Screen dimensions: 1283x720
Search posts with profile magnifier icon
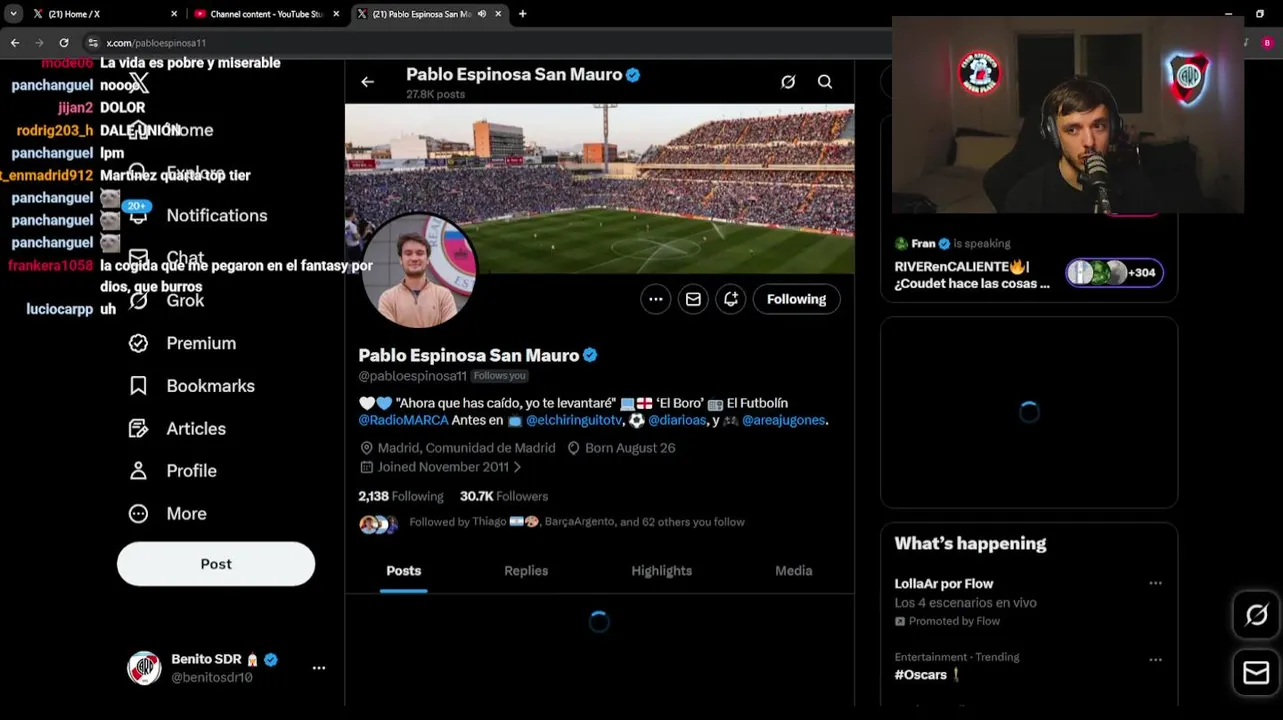click(x=825, y=82)
